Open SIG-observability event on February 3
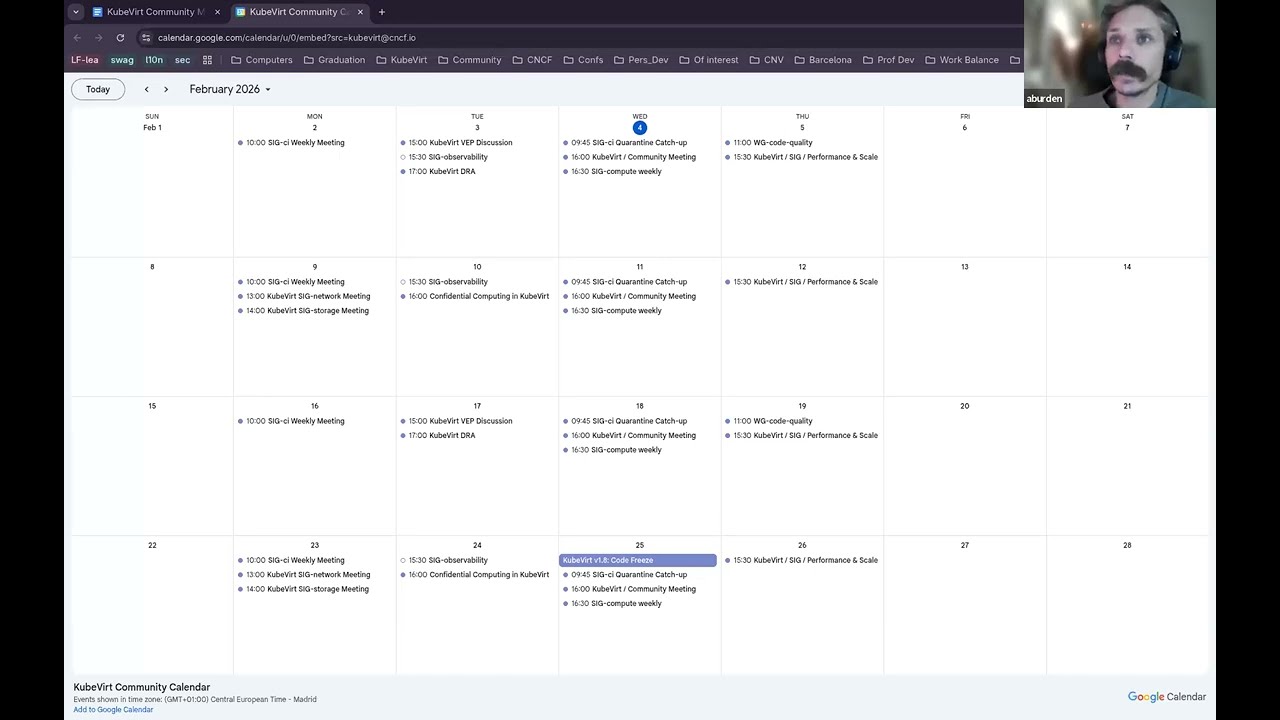Screen dimensions: 1280x720 tap(444, 157)
